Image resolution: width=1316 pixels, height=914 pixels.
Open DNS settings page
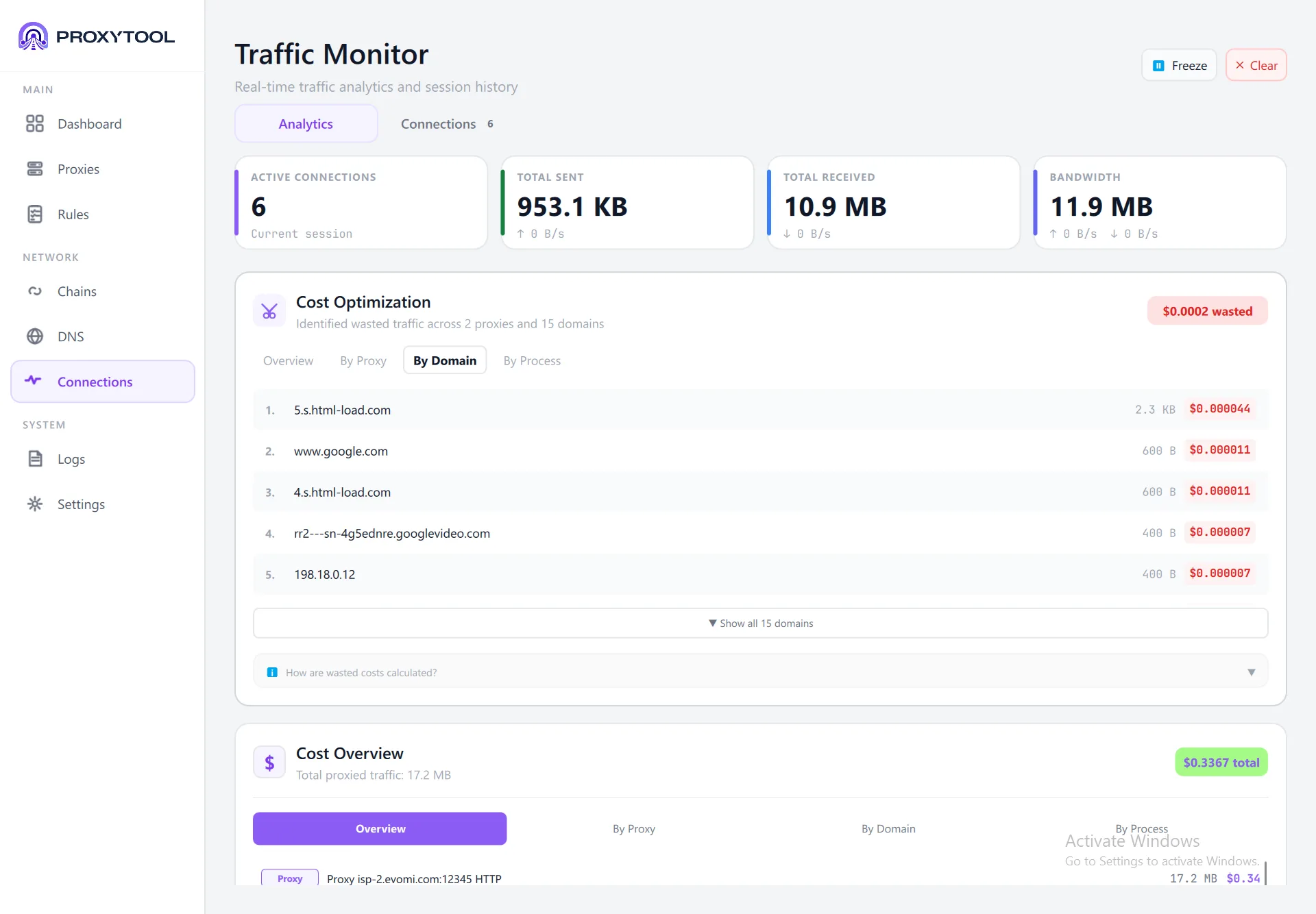(103, 336)
